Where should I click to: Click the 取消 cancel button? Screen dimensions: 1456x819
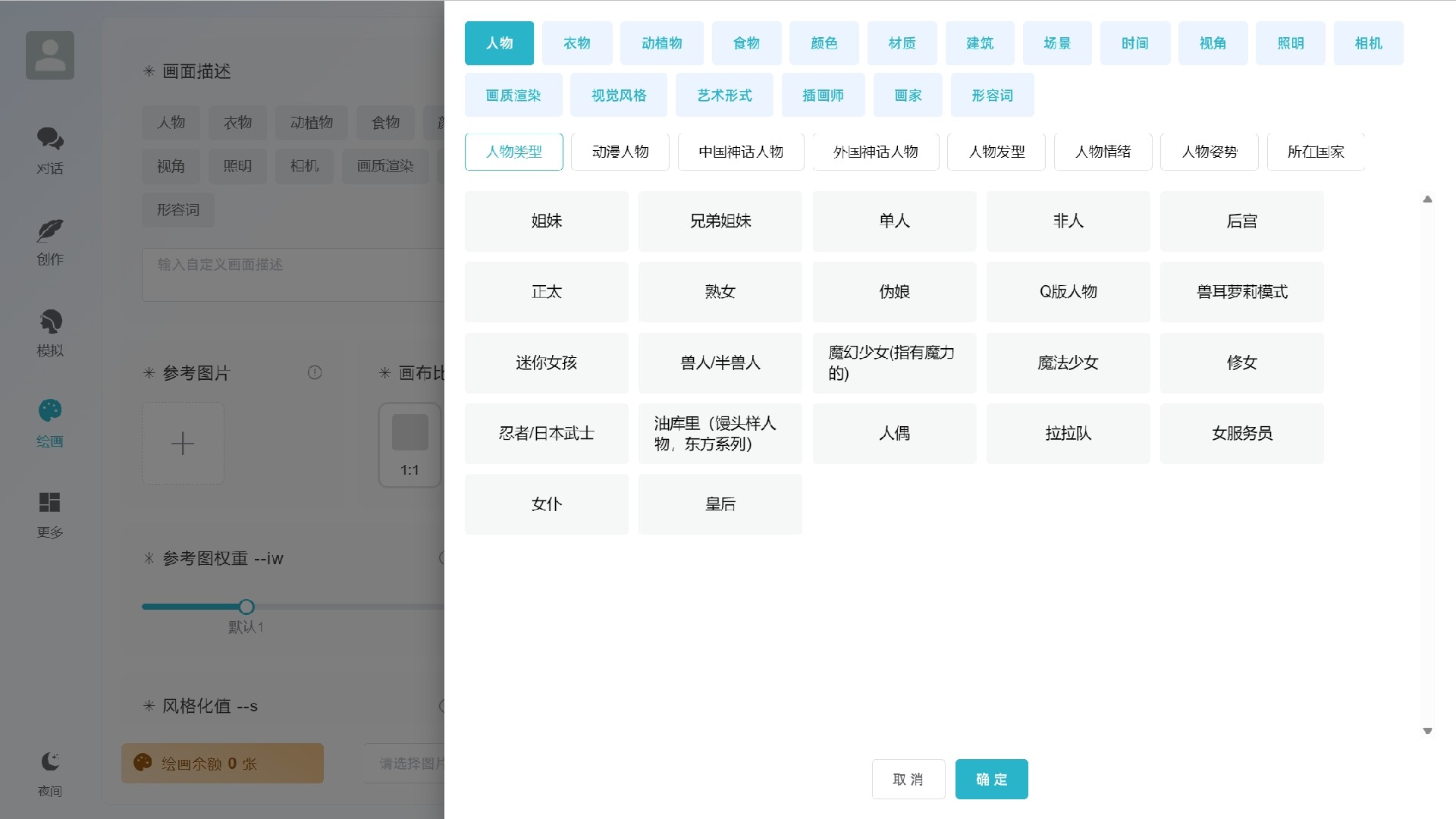pos(908,780)
